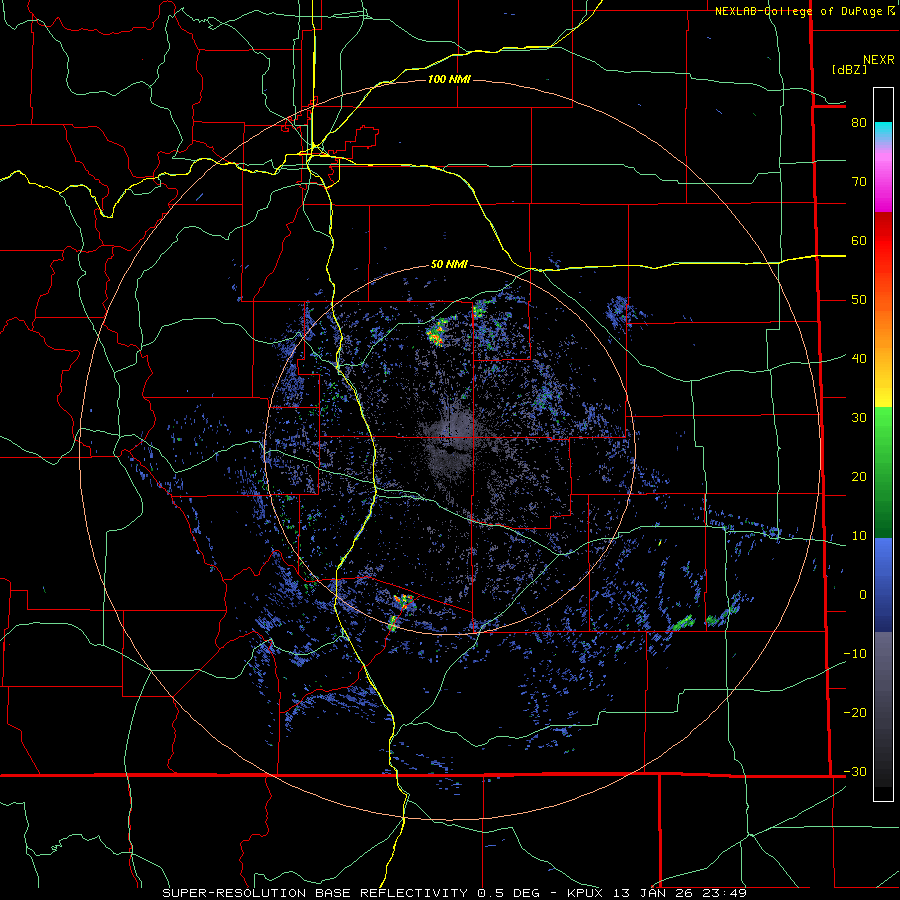This screenshot has width=900, height=900.
Task: Click the green band of the color bar
Action: point(883,472)
